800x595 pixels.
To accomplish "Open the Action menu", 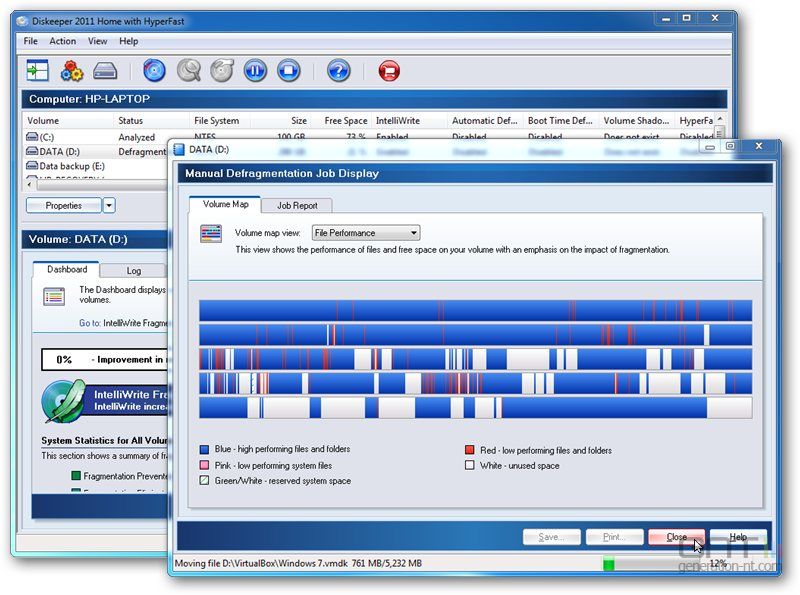I will (63, 41).
